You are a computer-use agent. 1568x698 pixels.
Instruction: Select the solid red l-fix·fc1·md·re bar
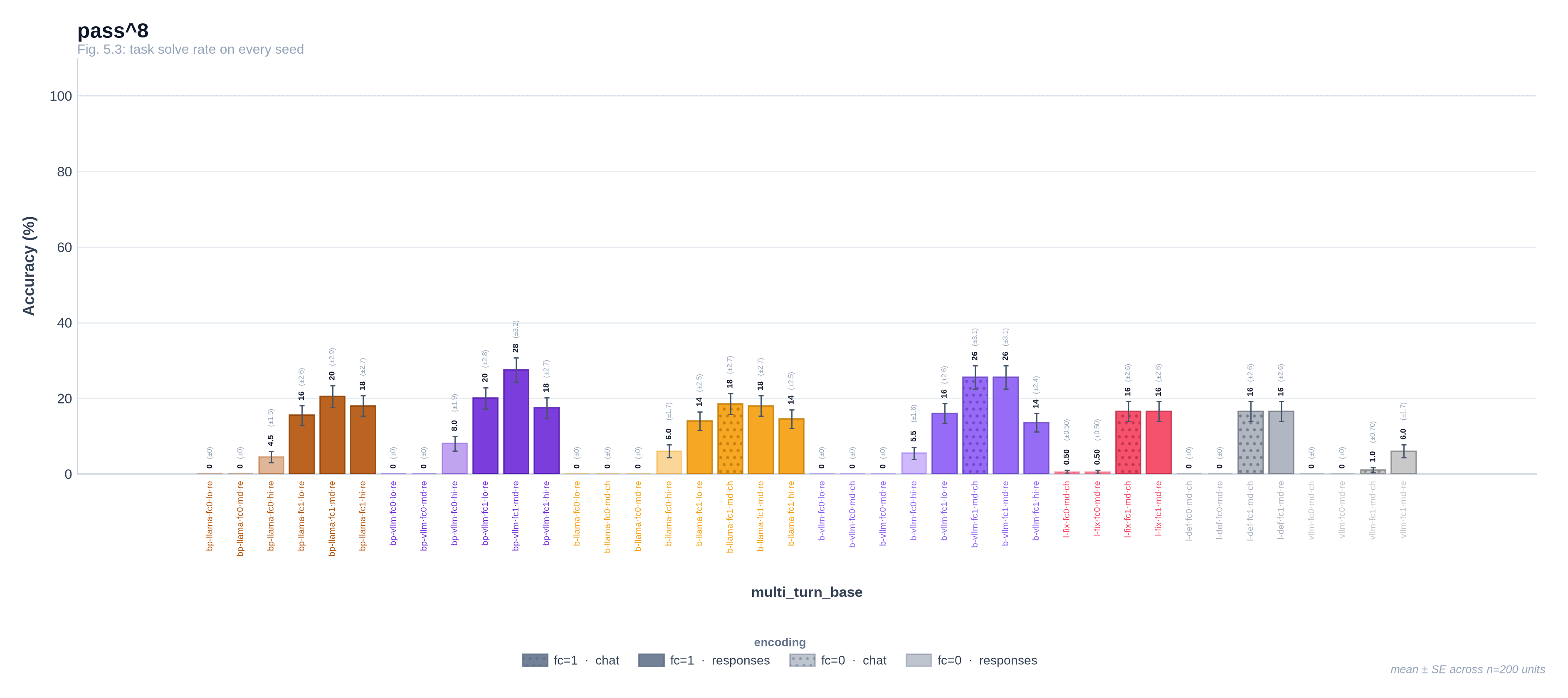point(1158,442)
